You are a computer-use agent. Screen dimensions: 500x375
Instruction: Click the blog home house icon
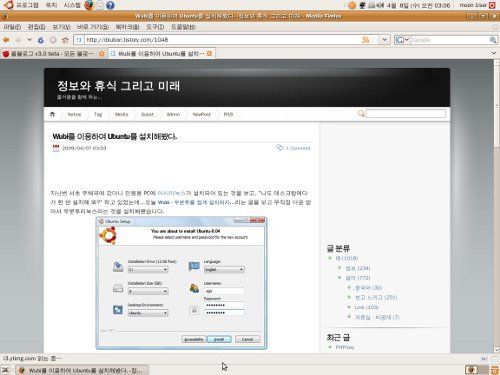pyautogui.click(x=52, y=114)
